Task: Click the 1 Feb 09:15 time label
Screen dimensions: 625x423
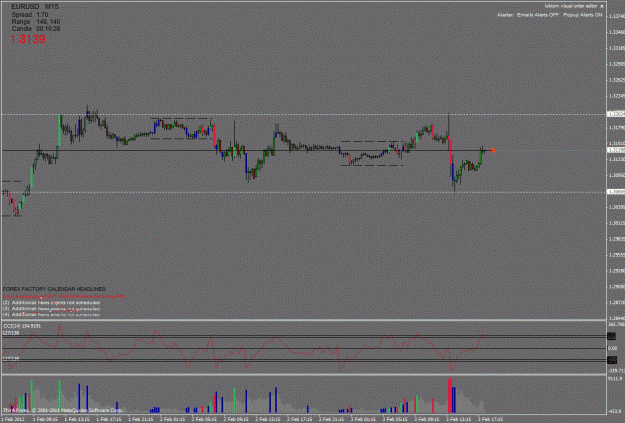Action: point(45,419)
